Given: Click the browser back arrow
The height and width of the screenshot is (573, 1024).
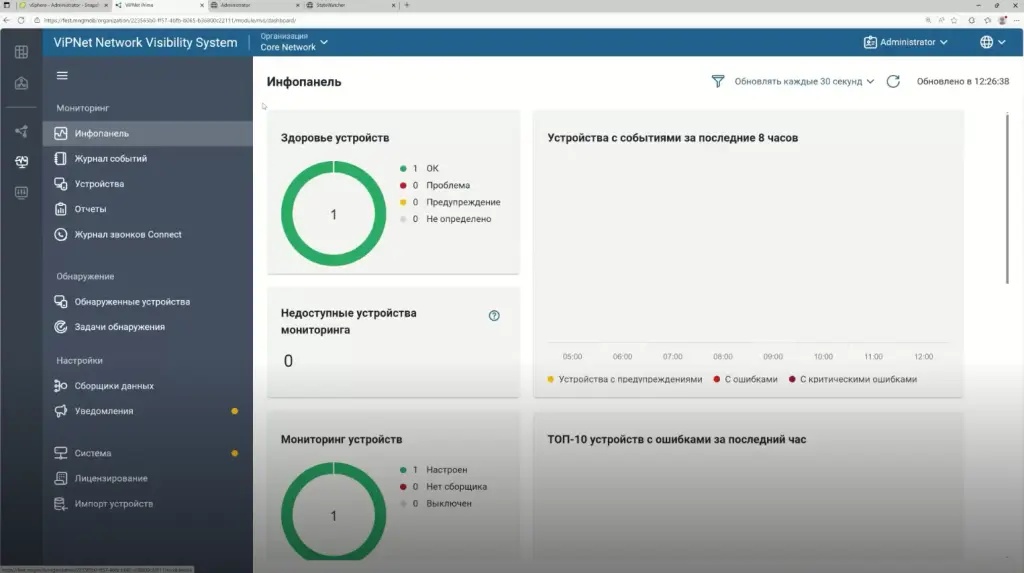Looking at the screenshot, I should click(x=7, y=20).
